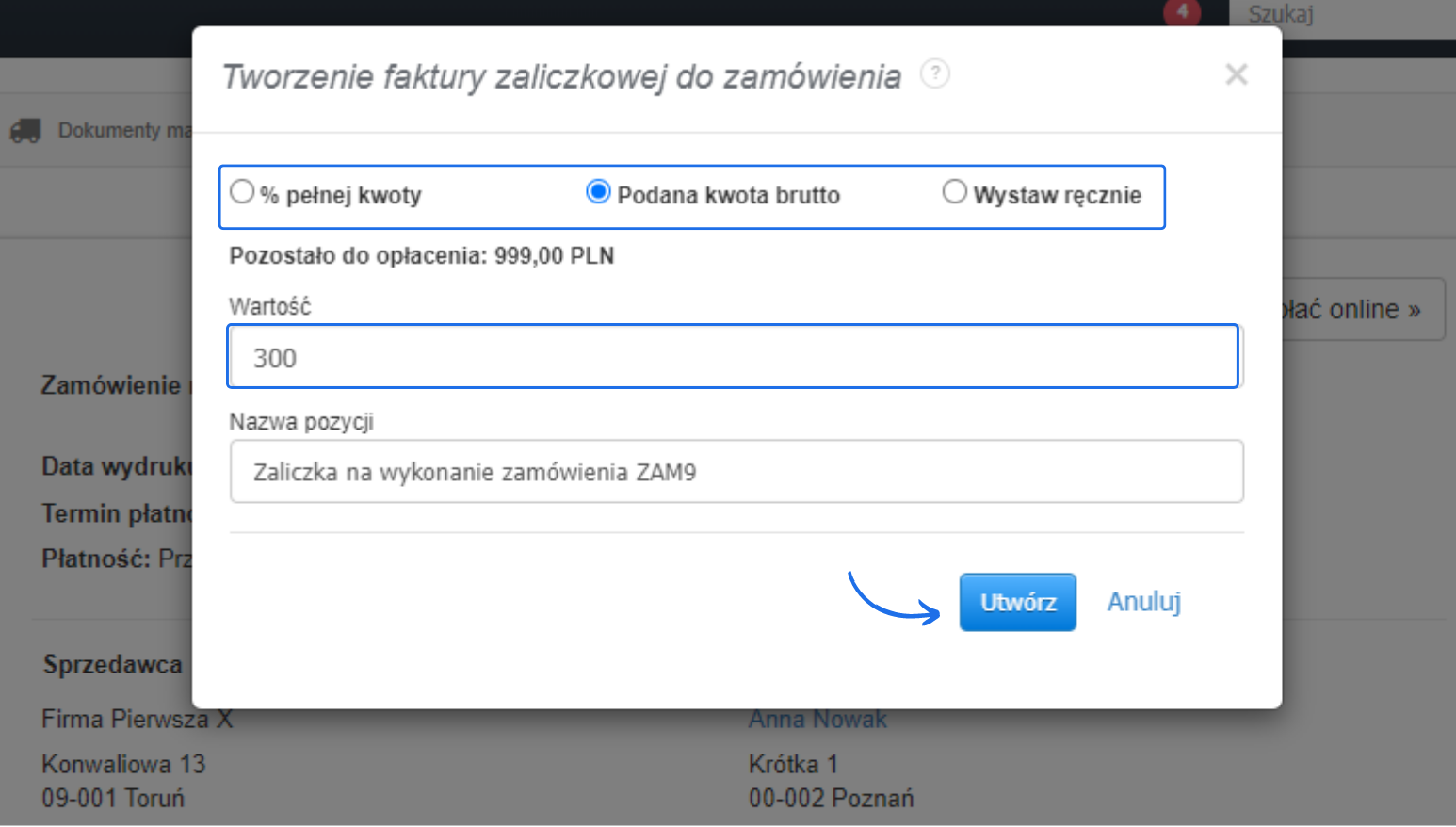1456x827 pixels.
Task: Click the Utwórz button
Action: click(x=1017, y=602)
